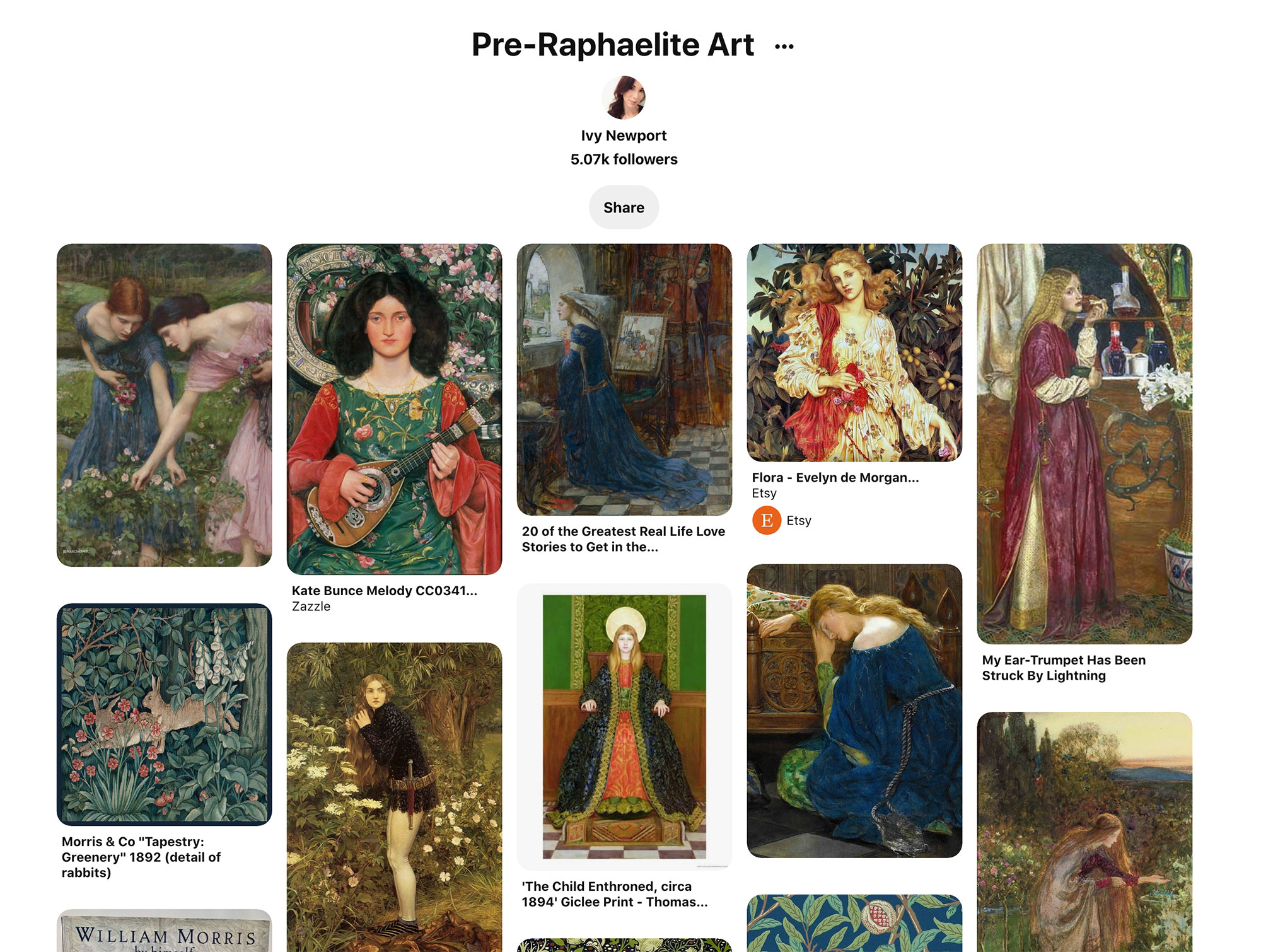Open the Kate Bunce Melody pin image

(x=394, y=409)
